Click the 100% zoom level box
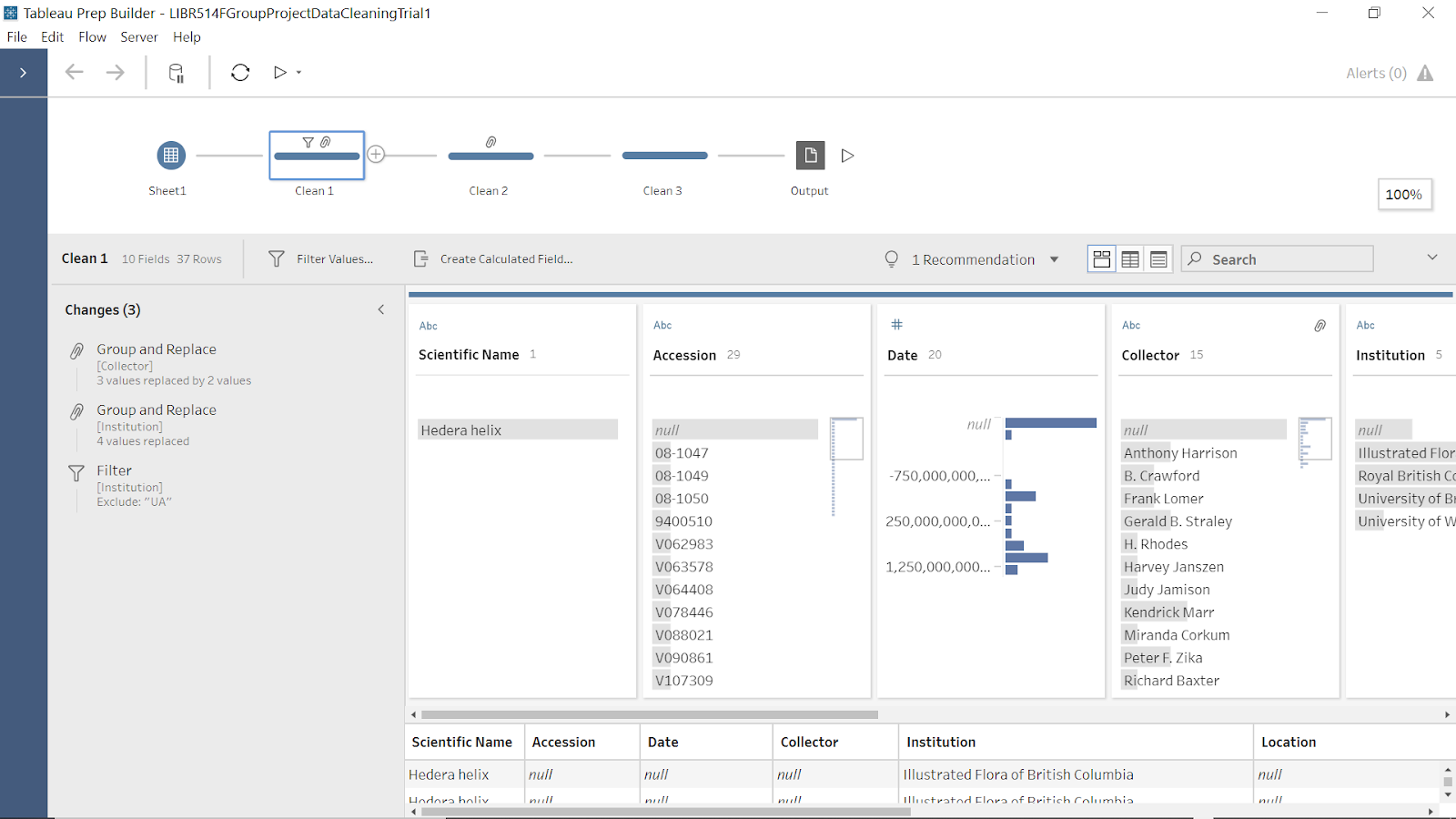 pyautogui.click(x=1404, y=195)
